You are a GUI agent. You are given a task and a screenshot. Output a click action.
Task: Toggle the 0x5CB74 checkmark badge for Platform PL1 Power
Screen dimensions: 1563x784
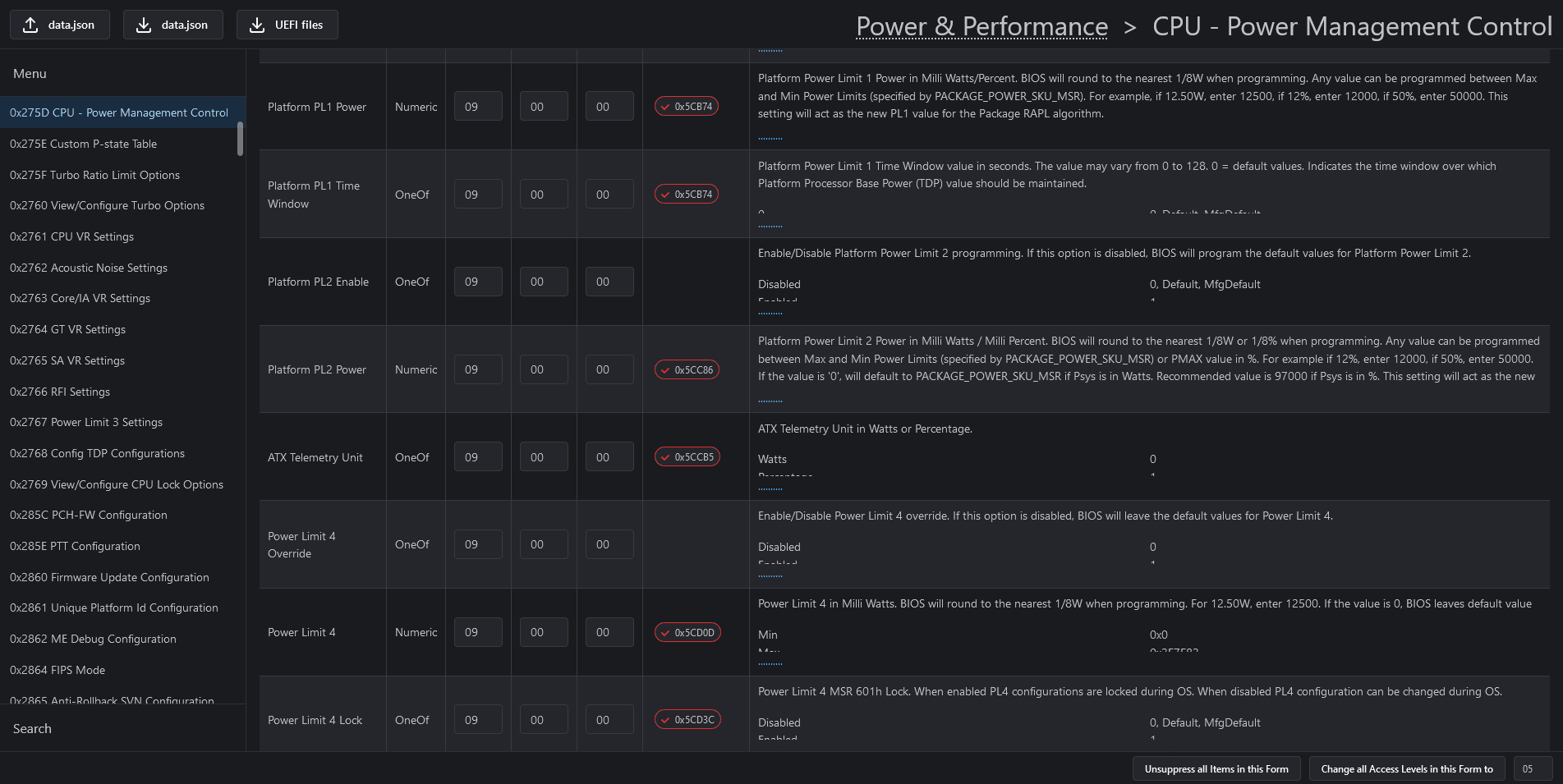(687, 107)
